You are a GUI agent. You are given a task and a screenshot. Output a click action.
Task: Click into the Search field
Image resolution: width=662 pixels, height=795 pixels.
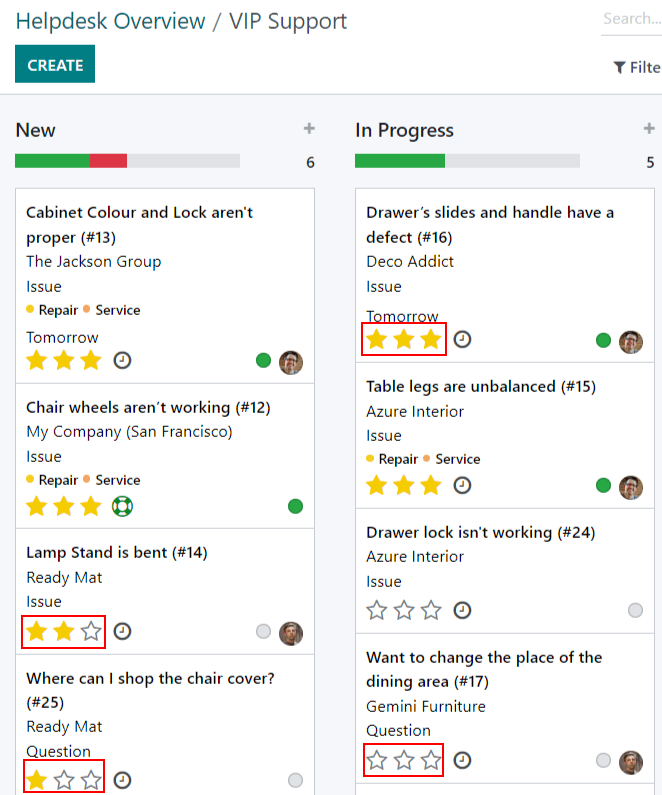tap(632, 19)
